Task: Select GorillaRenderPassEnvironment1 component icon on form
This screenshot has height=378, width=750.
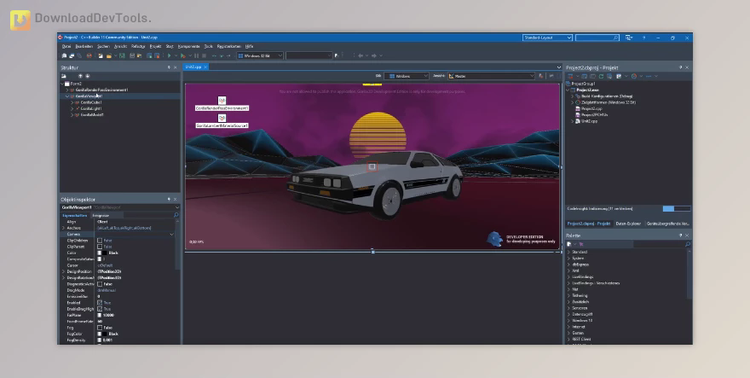Action: coord(222,100)
